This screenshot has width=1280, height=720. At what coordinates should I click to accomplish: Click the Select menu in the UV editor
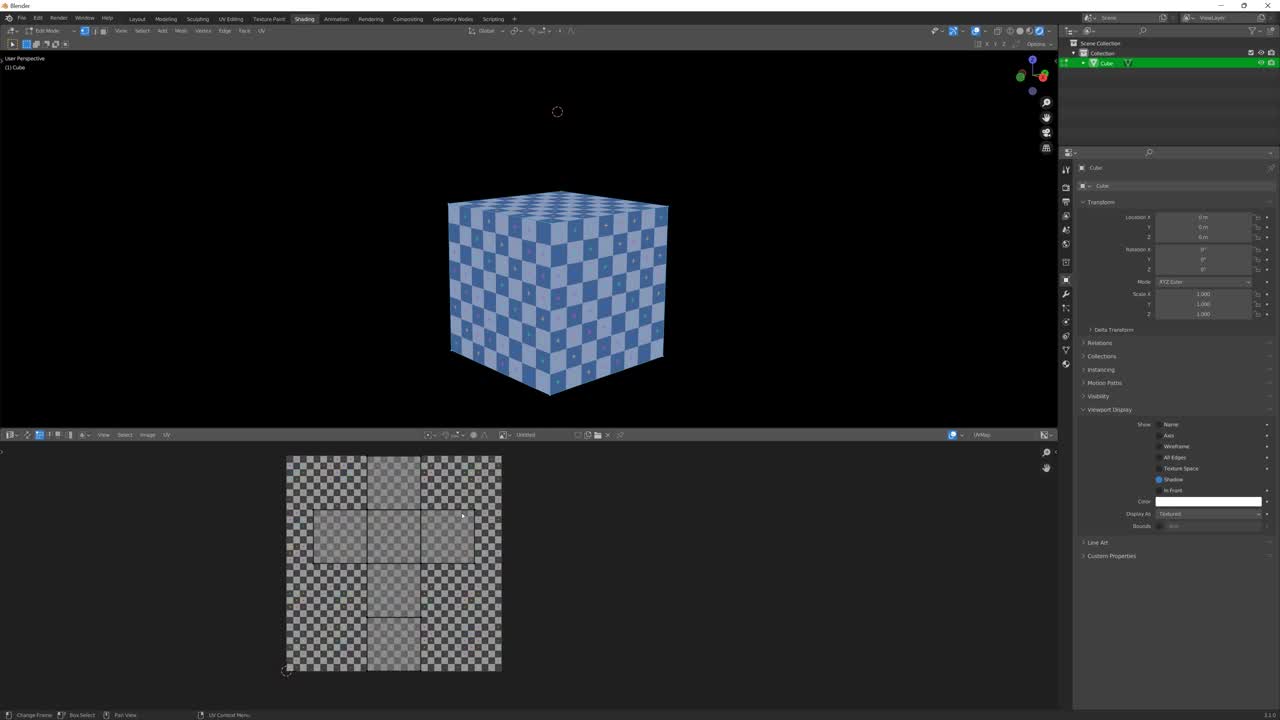(x=125, y=434)
